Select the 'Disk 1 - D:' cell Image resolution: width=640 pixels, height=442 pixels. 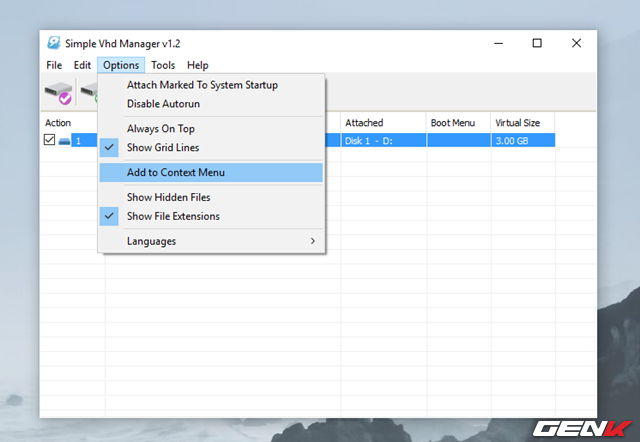pyautogui.click(x=384, y=141)
